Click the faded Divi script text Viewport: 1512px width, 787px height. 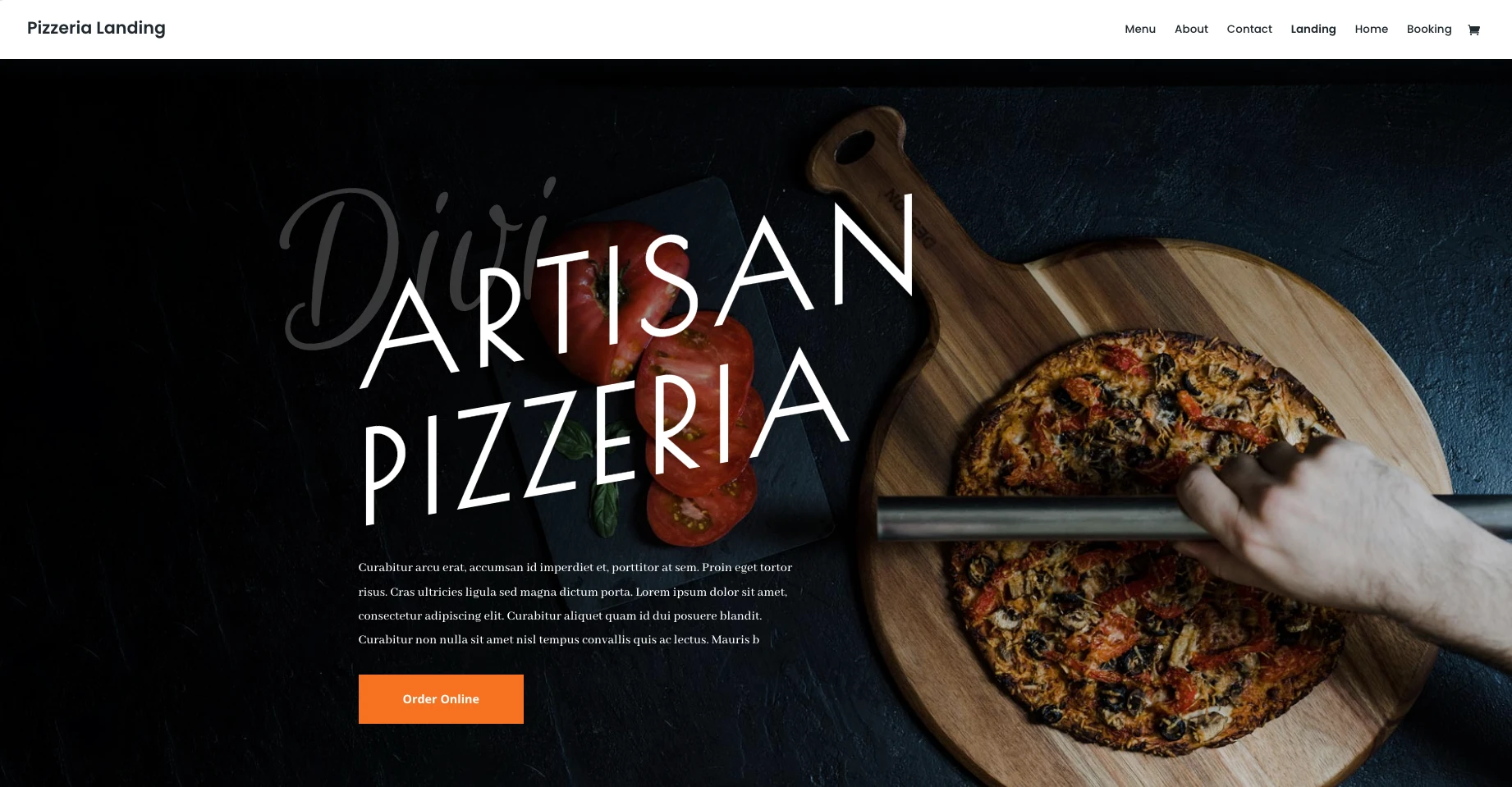point(419,264)
